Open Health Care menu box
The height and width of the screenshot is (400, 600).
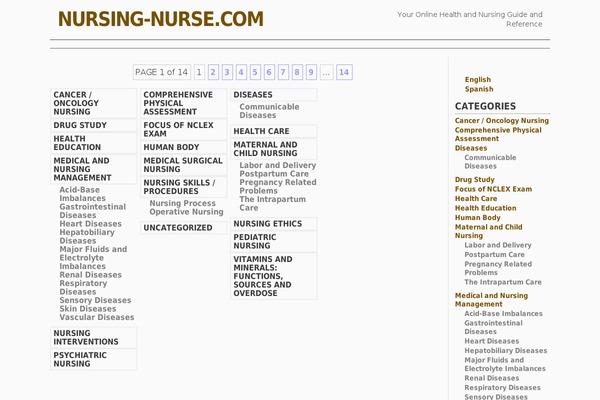[x=274, y=131]
